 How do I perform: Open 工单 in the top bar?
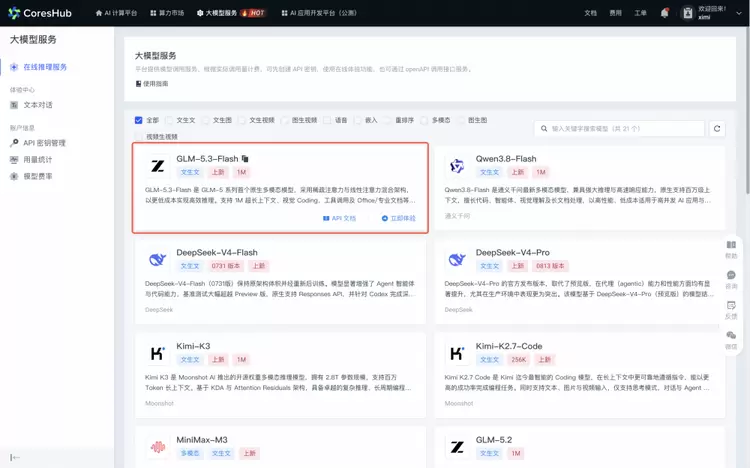640,13
